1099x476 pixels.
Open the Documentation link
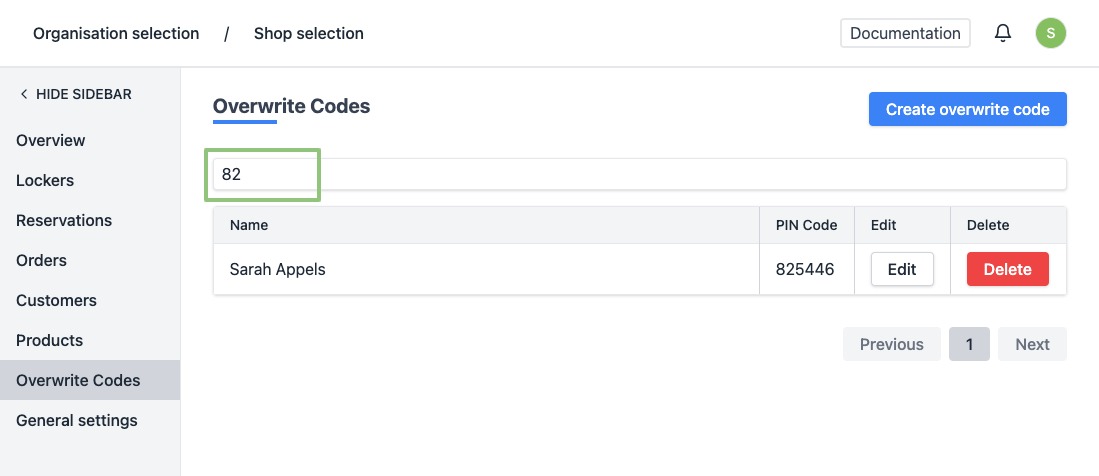click(905, 33)
